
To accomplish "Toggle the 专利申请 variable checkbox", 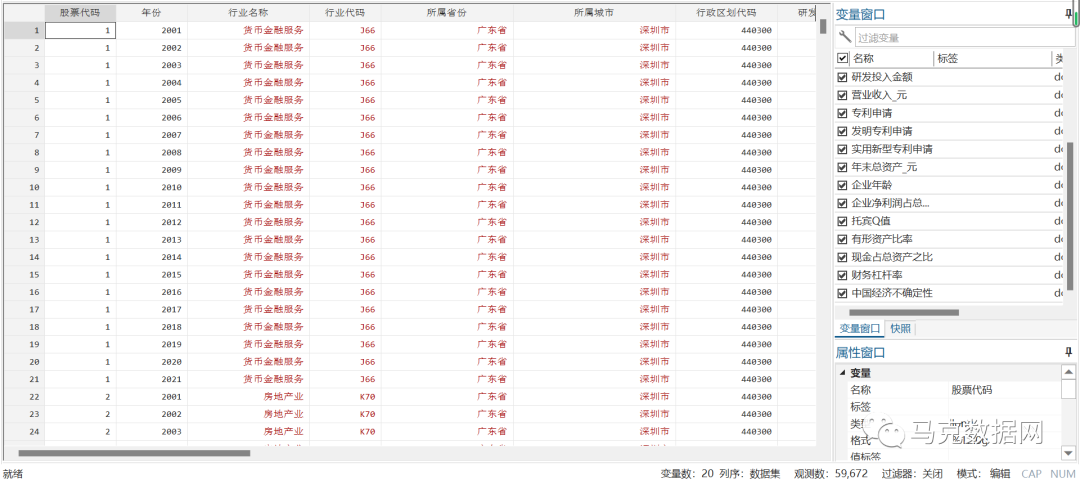I will [842, 113].
